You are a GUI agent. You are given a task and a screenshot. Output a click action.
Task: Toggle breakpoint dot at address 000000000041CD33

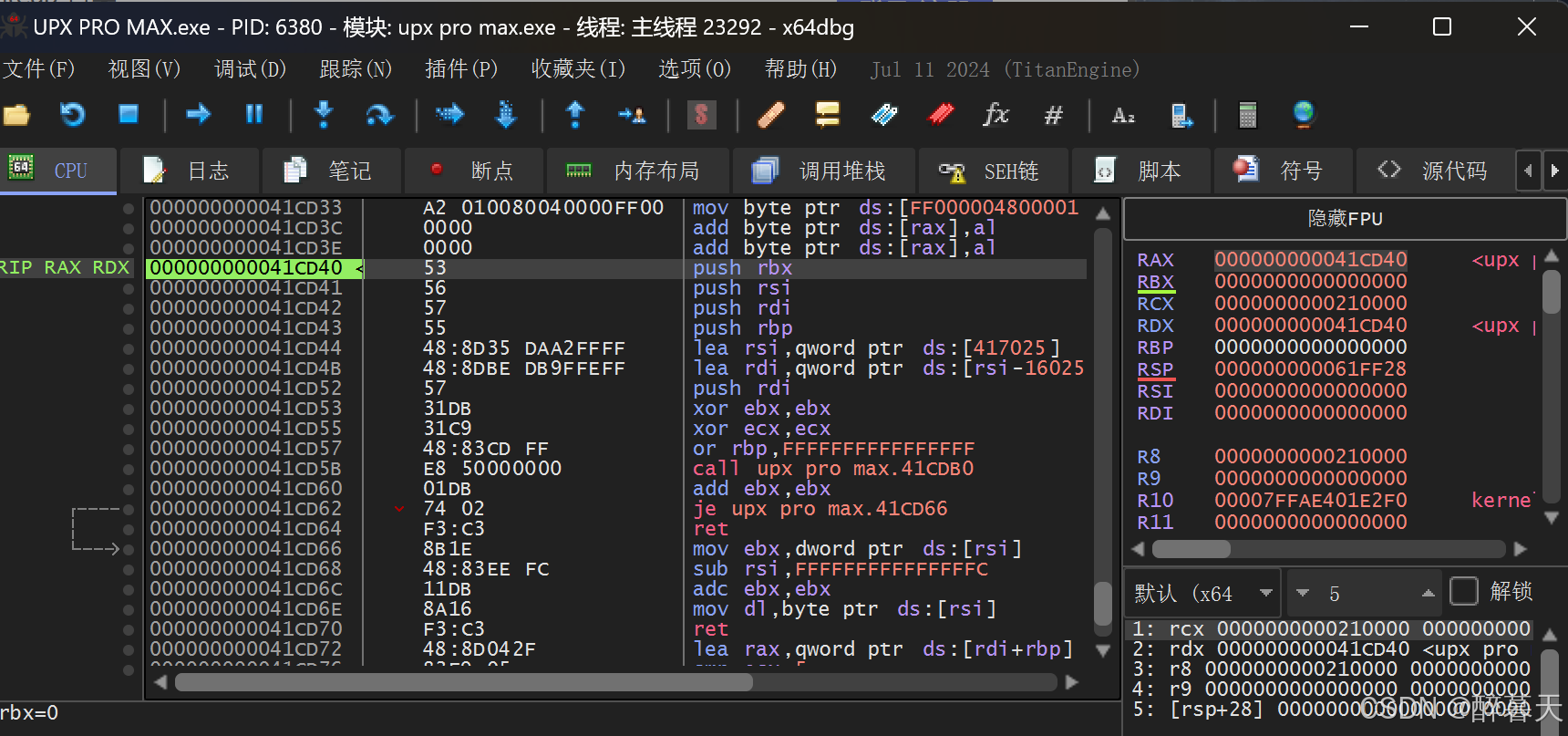click(129, 208)
